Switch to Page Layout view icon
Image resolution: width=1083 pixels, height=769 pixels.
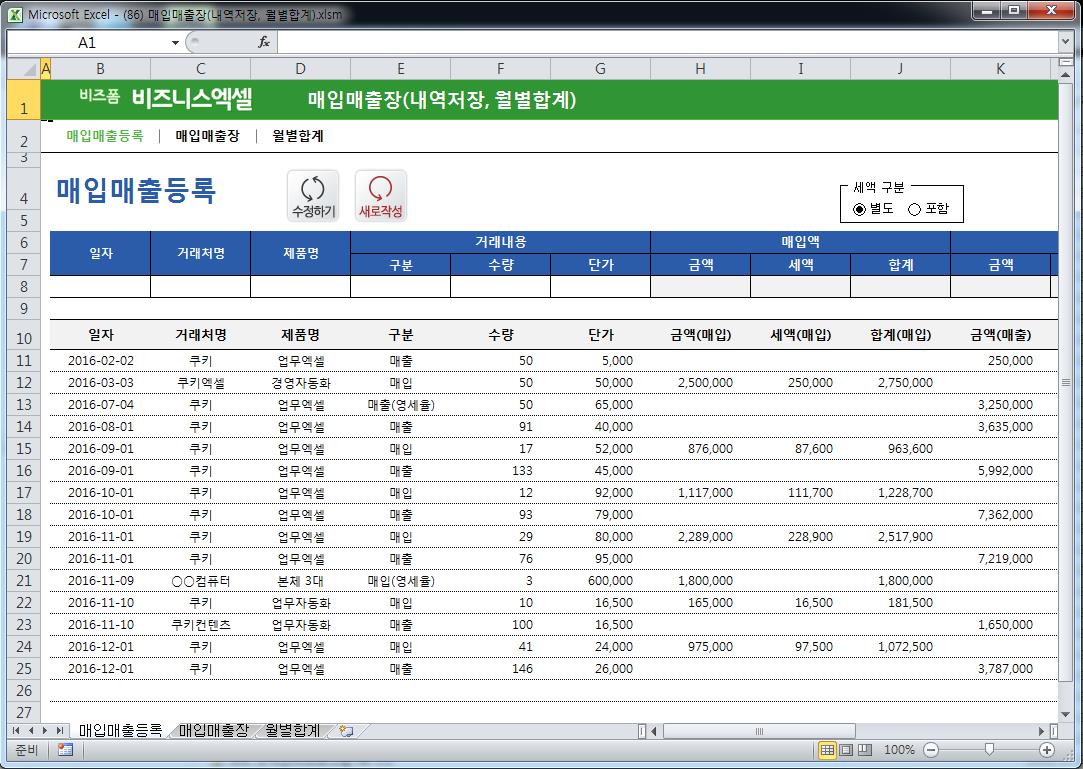[846, 750]
